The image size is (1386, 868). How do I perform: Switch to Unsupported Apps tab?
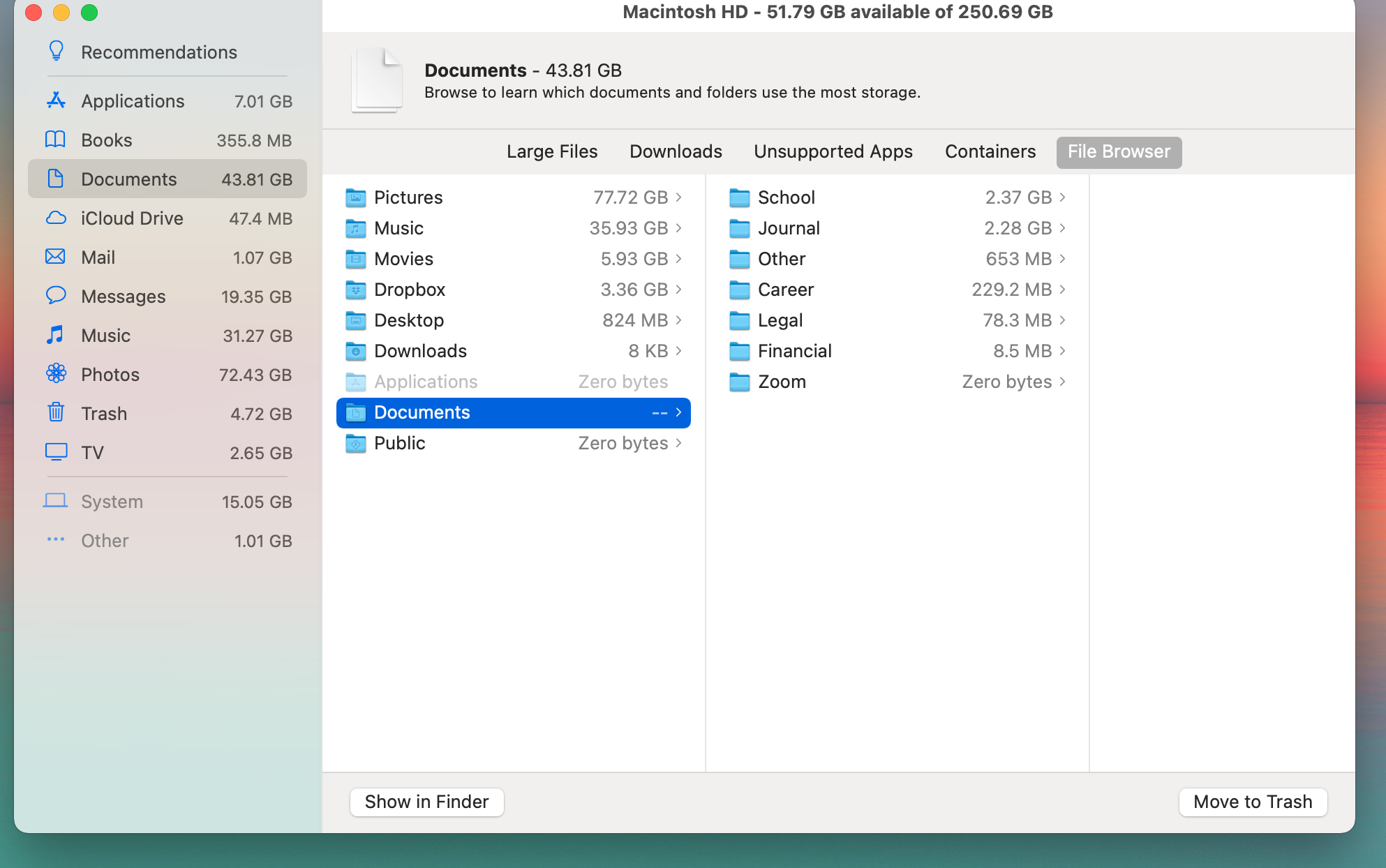pyautogui.click(x=833, y=151)
